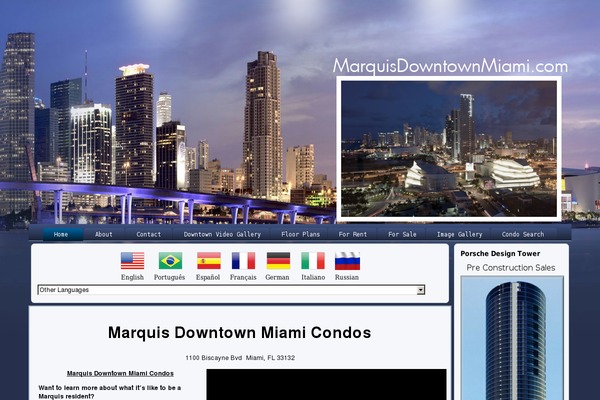Click the Porsche Design Tower heading

click(x=500, y=253)
